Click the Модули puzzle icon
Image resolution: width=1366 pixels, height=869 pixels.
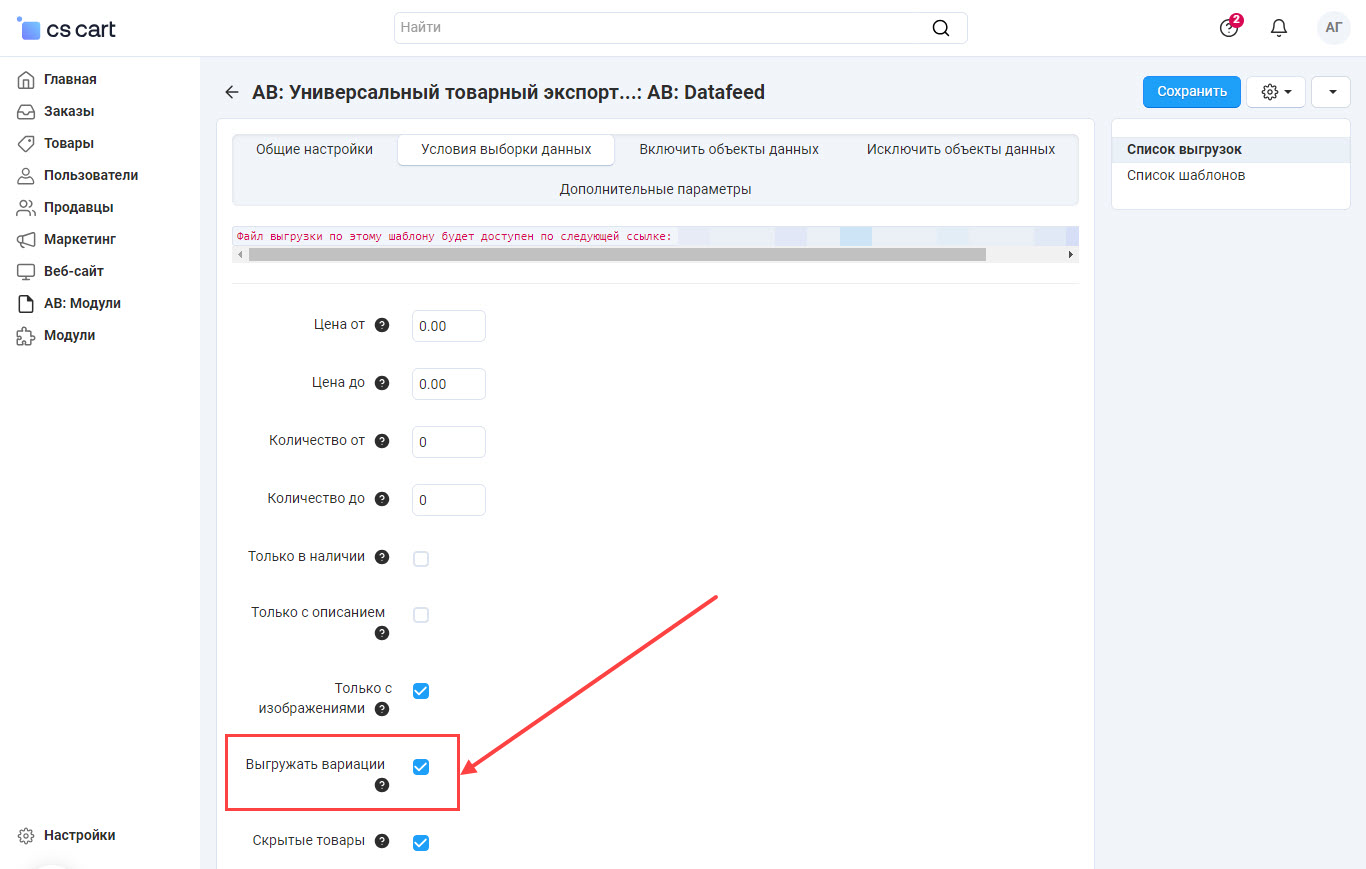point(26,335)
